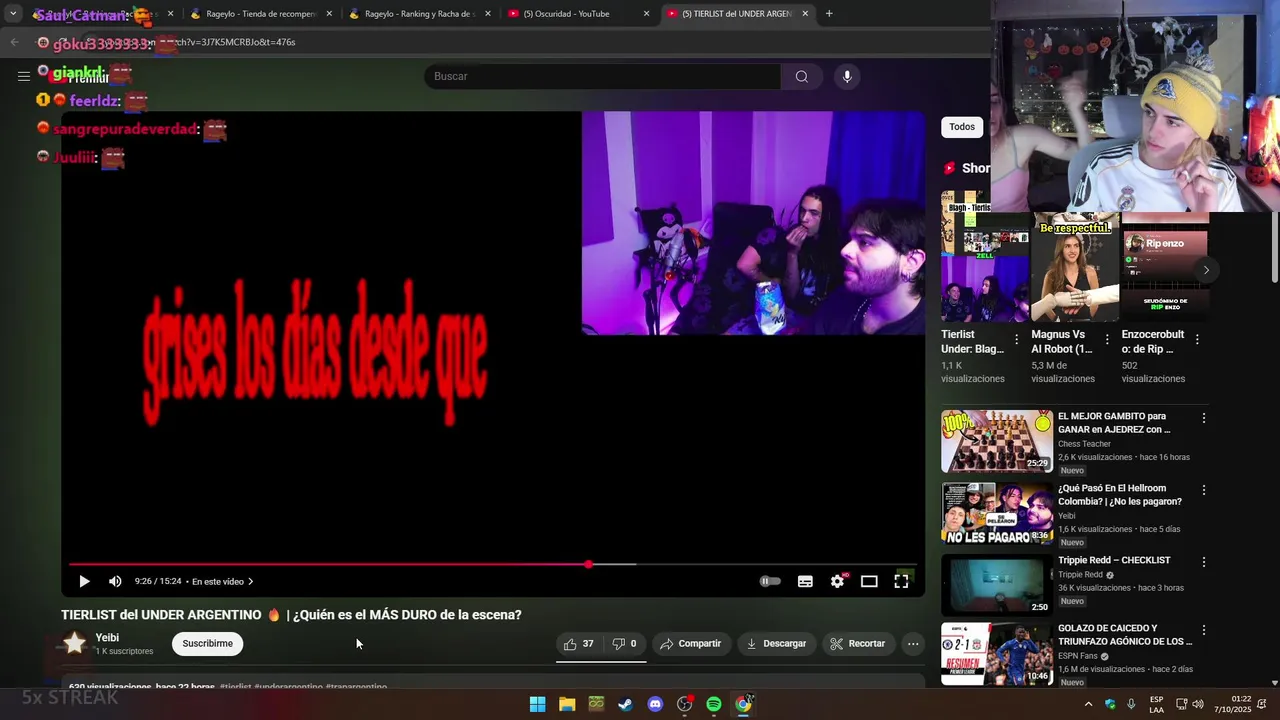Go fullscreen with the player fullscreen icon

901,581
